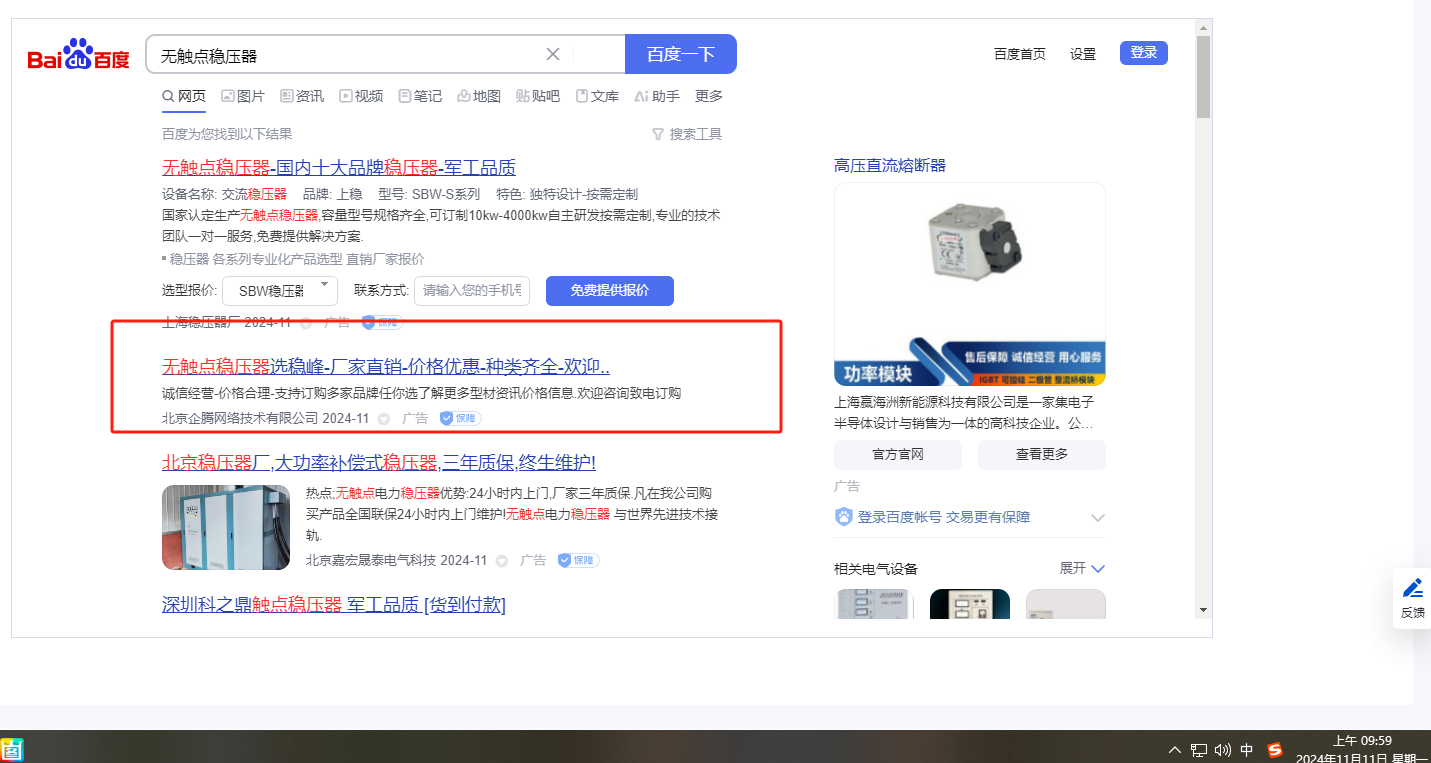Click the Sogou input method icon
The image size is (1431, 763).
1275,749
